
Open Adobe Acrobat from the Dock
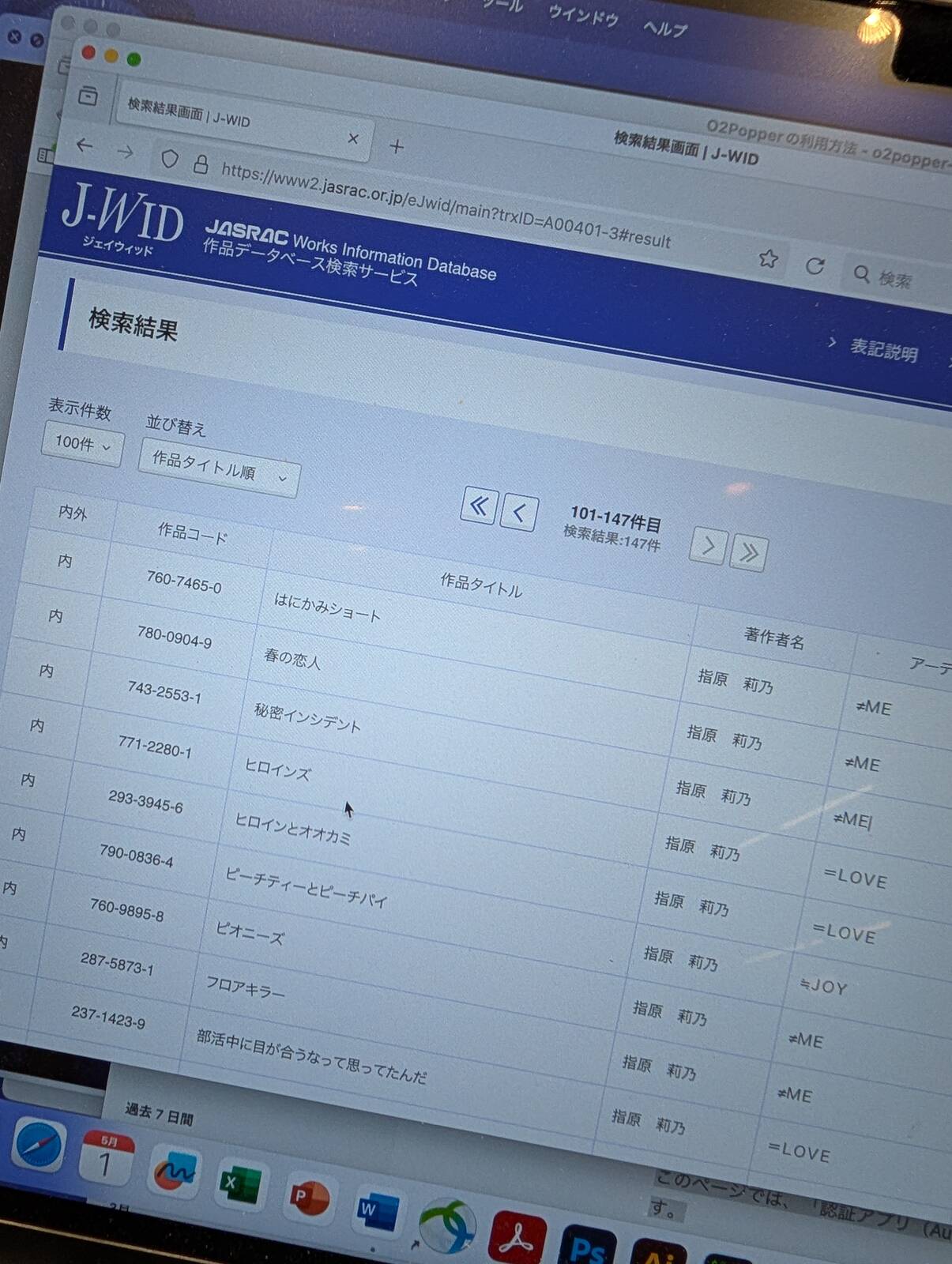(x=517, y=1239)
